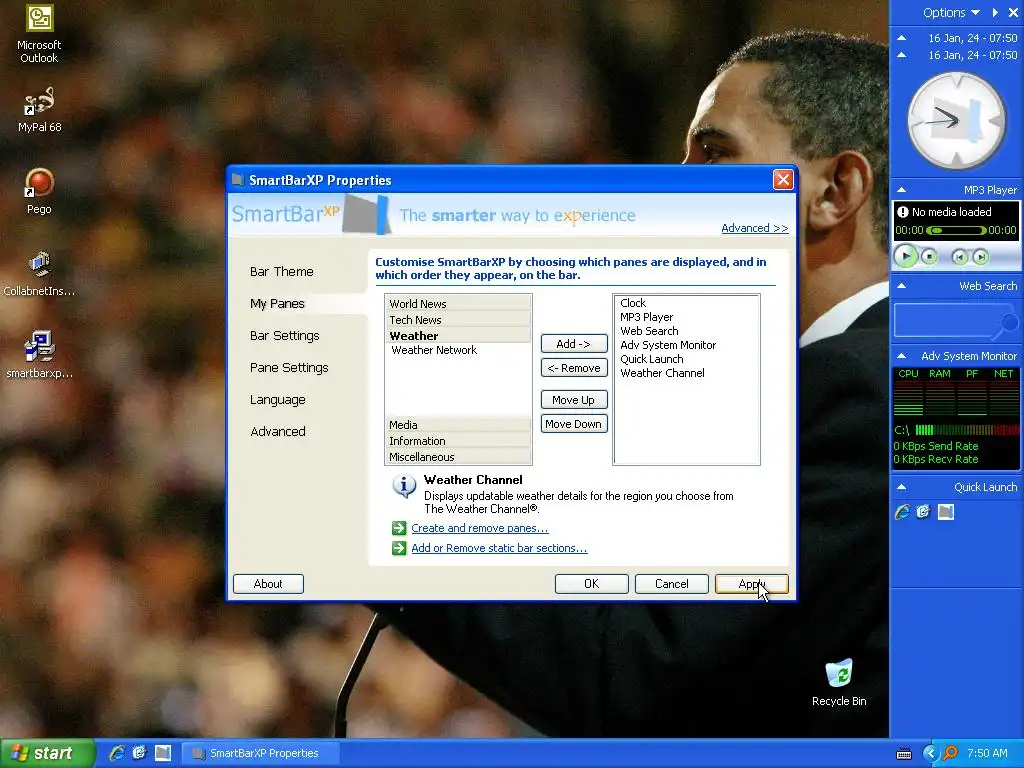The width and height of the screenshot is (1024, 768).
Task: Click Internet Explorer in taskbar quick launch
Action: coord(117,753)
